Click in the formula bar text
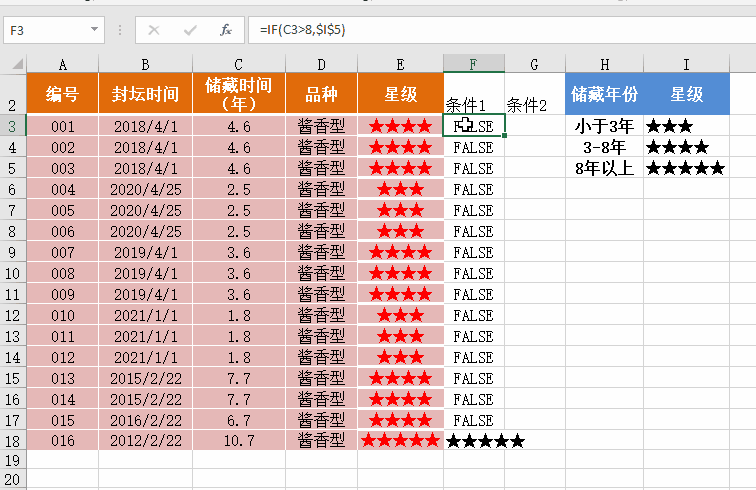Viewport: 756px width, 490px height. (302, 30)
